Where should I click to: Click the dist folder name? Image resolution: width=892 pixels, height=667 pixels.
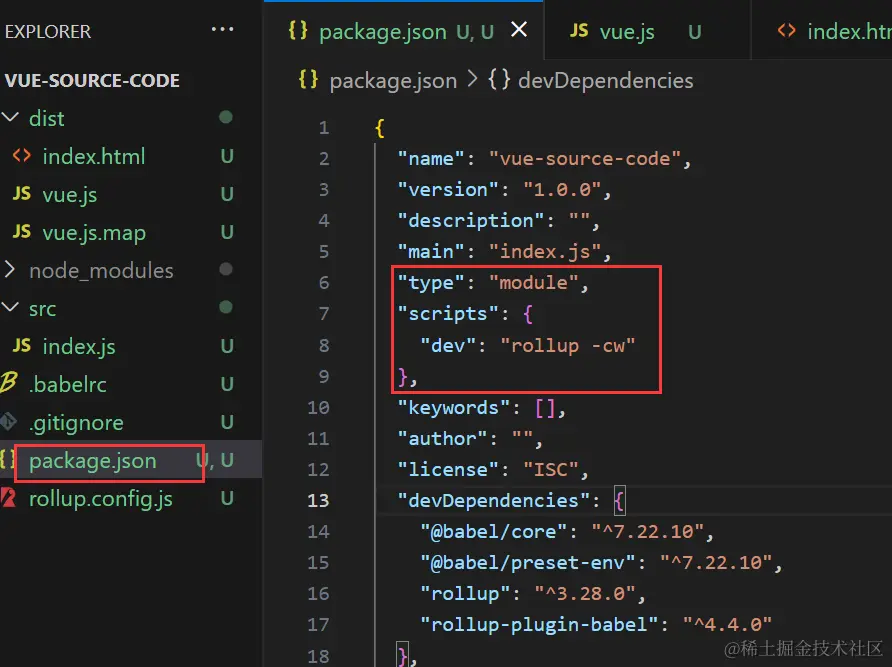[x=47, y=118]
